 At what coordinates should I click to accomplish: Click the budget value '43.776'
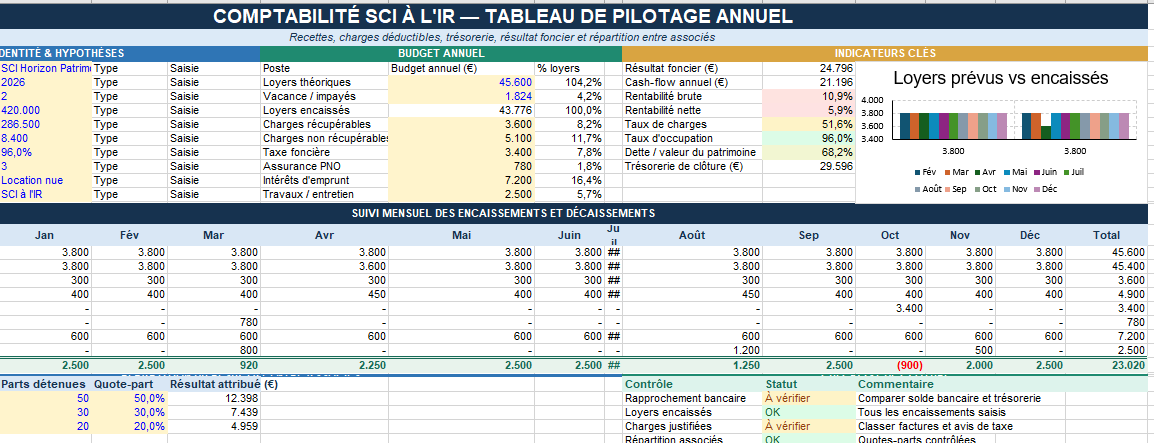(x=461, y=110)
